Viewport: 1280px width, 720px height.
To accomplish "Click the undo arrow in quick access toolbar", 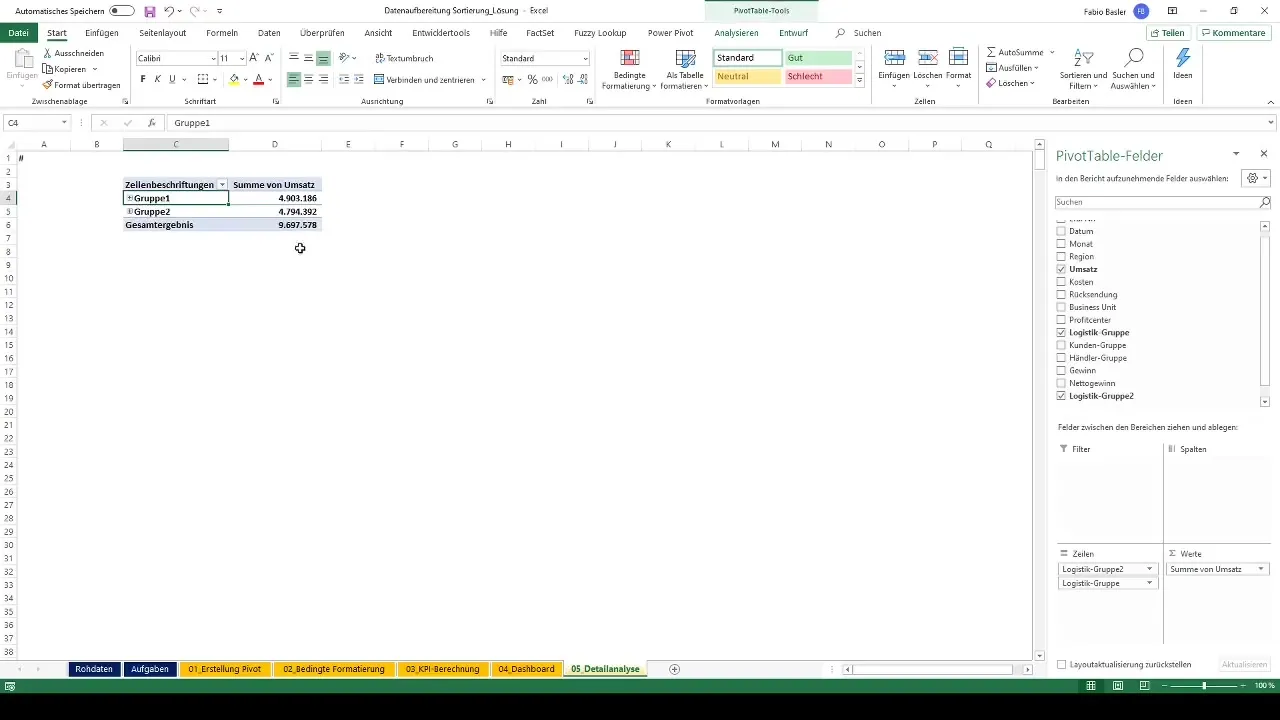I will coord(169,11).
